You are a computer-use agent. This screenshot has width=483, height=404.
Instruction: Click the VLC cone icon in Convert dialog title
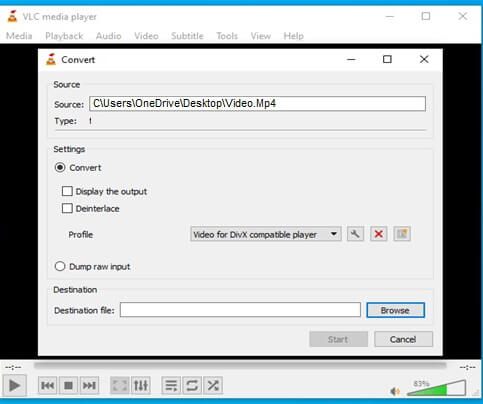(x=51, y=59)
